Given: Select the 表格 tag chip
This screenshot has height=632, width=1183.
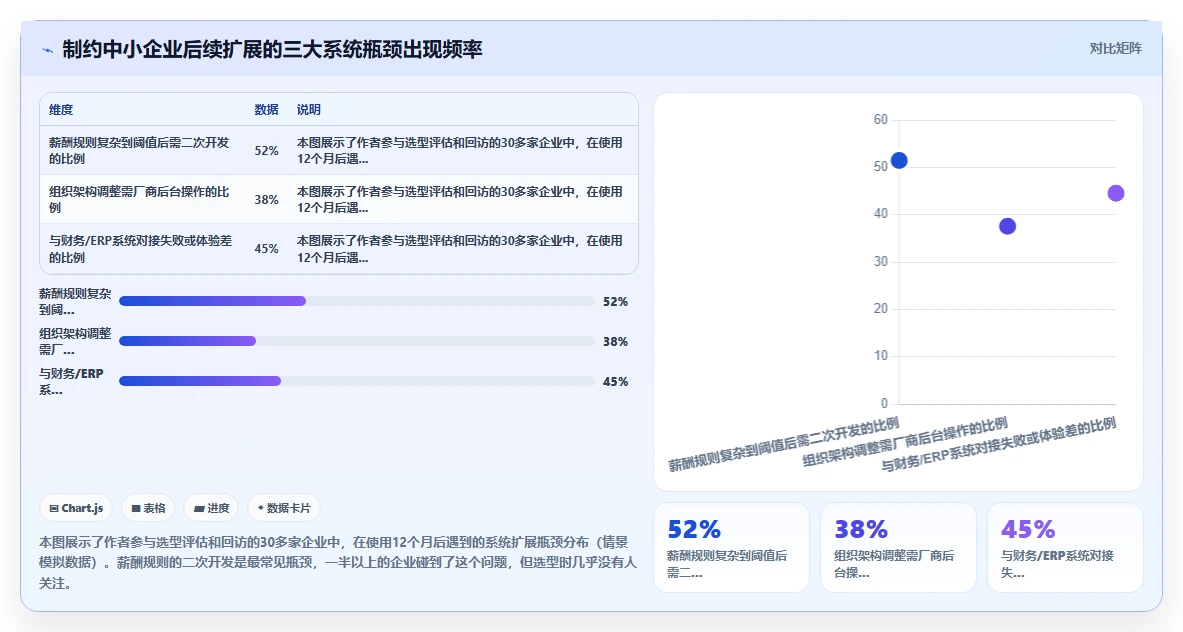Looking at the screenshot, I should click(148, 508).
